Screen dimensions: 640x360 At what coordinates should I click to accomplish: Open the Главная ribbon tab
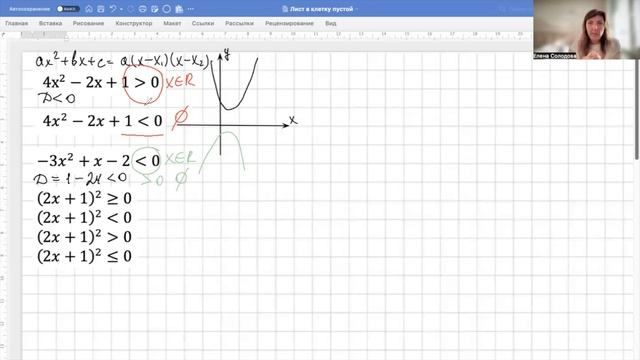(17, 23)
